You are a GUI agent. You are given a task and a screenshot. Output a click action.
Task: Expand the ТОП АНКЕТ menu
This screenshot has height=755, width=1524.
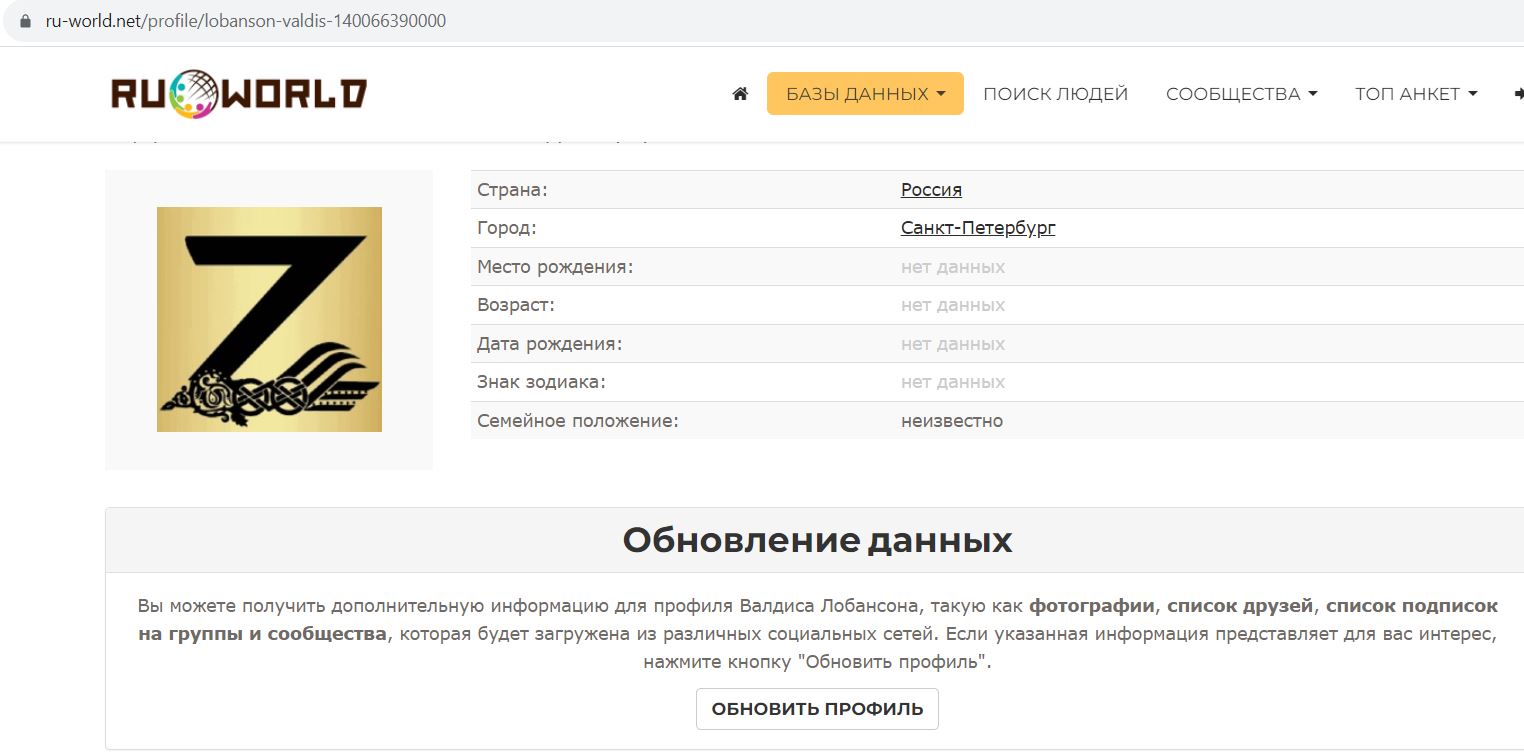click(x=1416, y=94)
